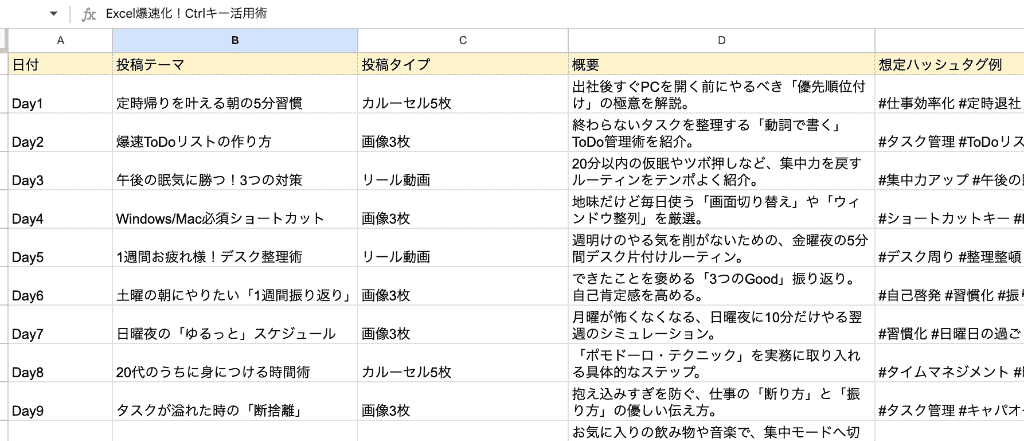Select the Day1 cell

(60, 94)
